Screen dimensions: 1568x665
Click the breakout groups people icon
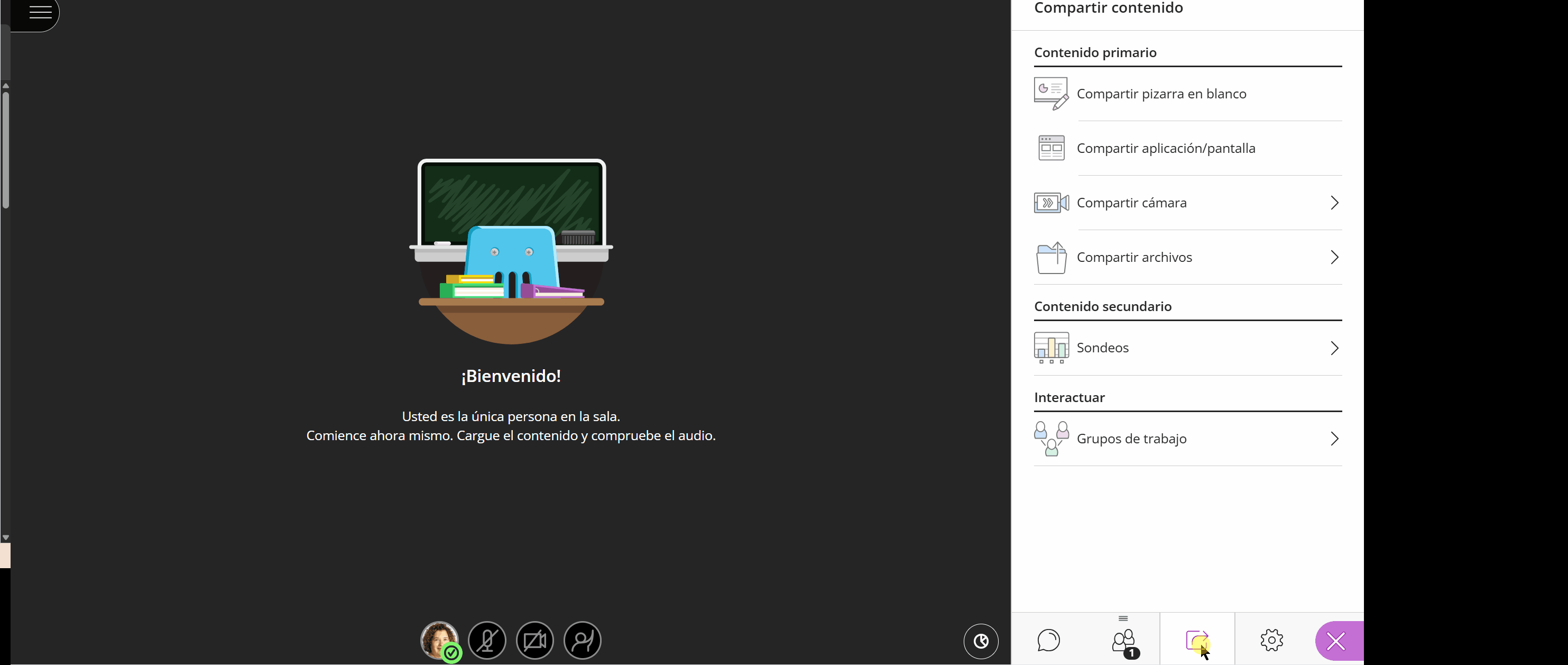click(1051, 439)
